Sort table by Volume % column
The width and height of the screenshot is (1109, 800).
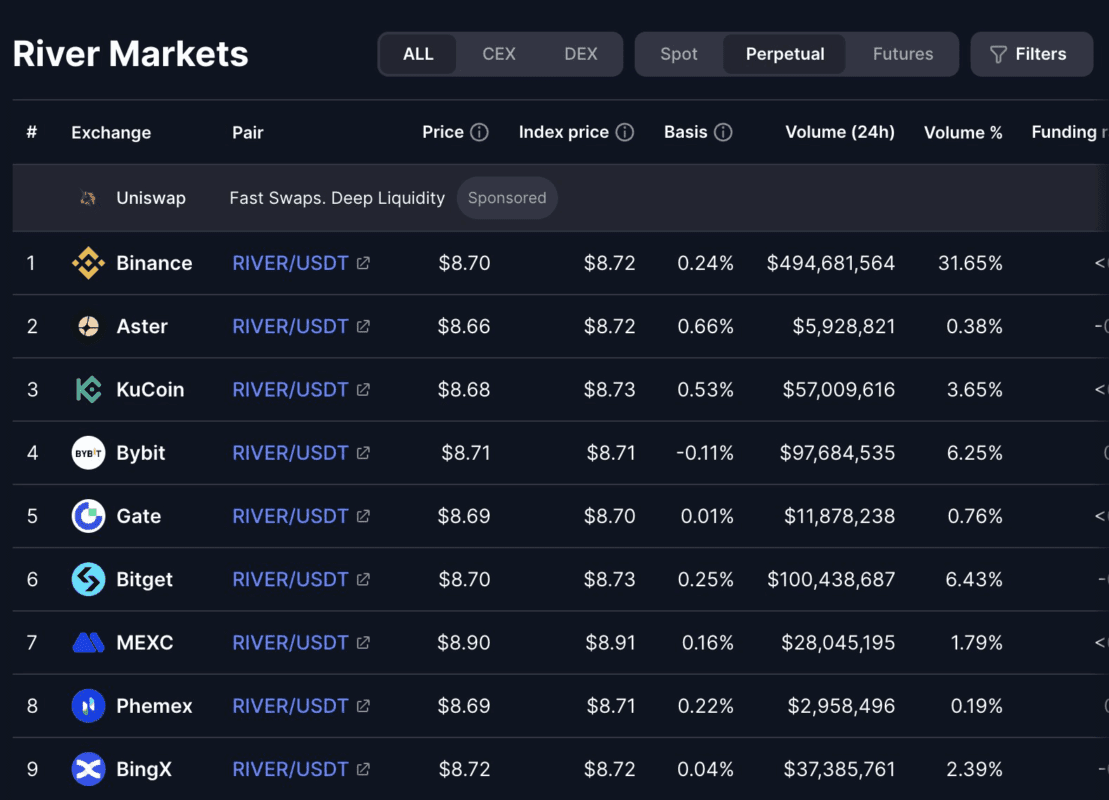[962, 132]
